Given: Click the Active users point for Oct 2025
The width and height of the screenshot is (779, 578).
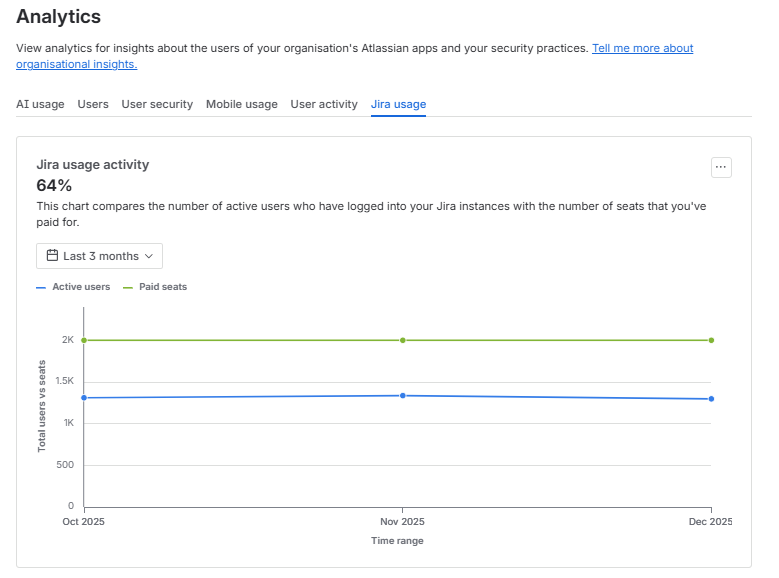Looking at the screenshot, I should point(84,398).
